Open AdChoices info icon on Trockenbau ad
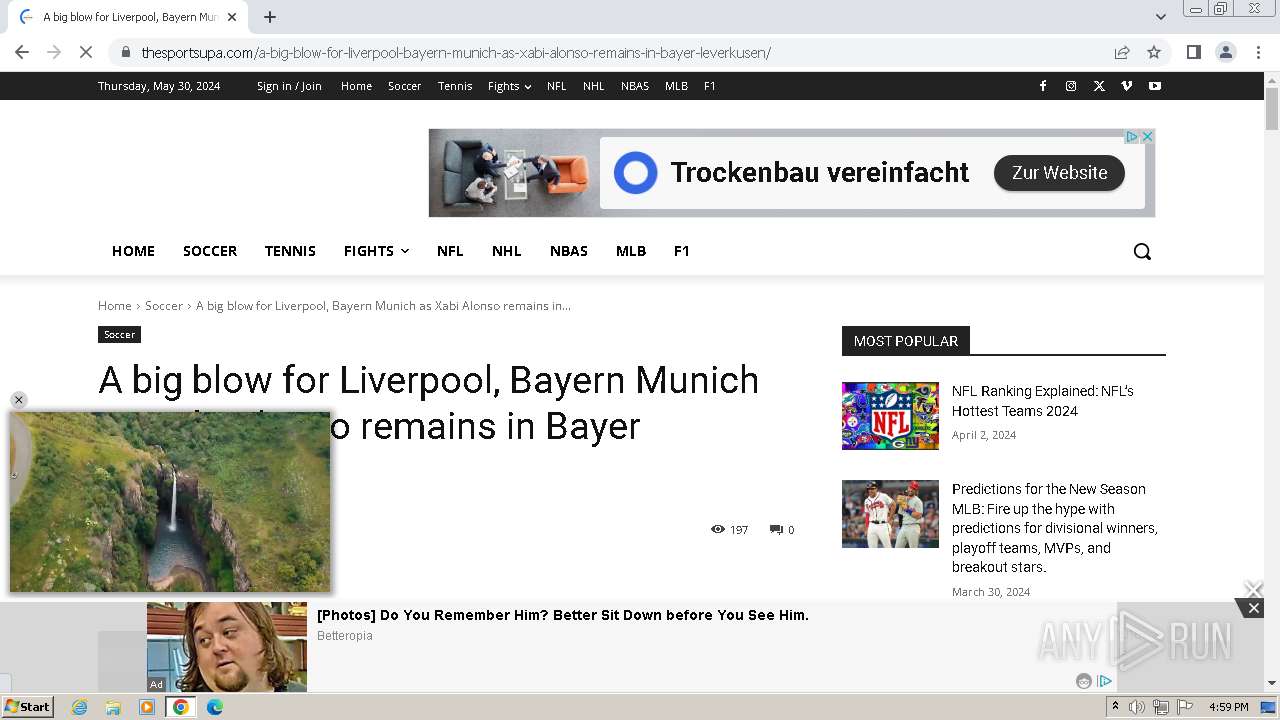The width and height of the screenshot is (1280, 720). [x=1133, y=137]
